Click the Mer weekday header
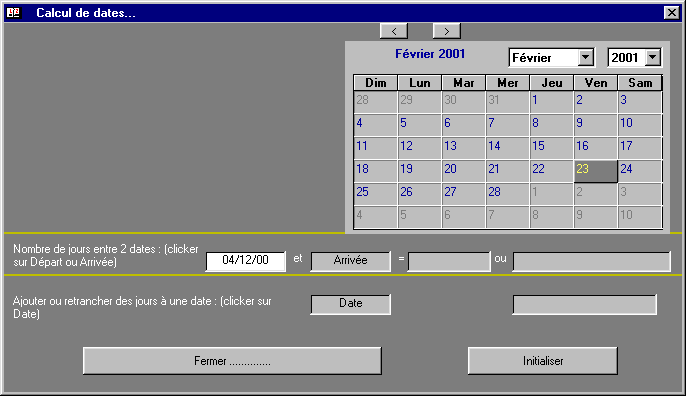Image resolution: width=686 pixels, height=396 pixels. (508, 83)
